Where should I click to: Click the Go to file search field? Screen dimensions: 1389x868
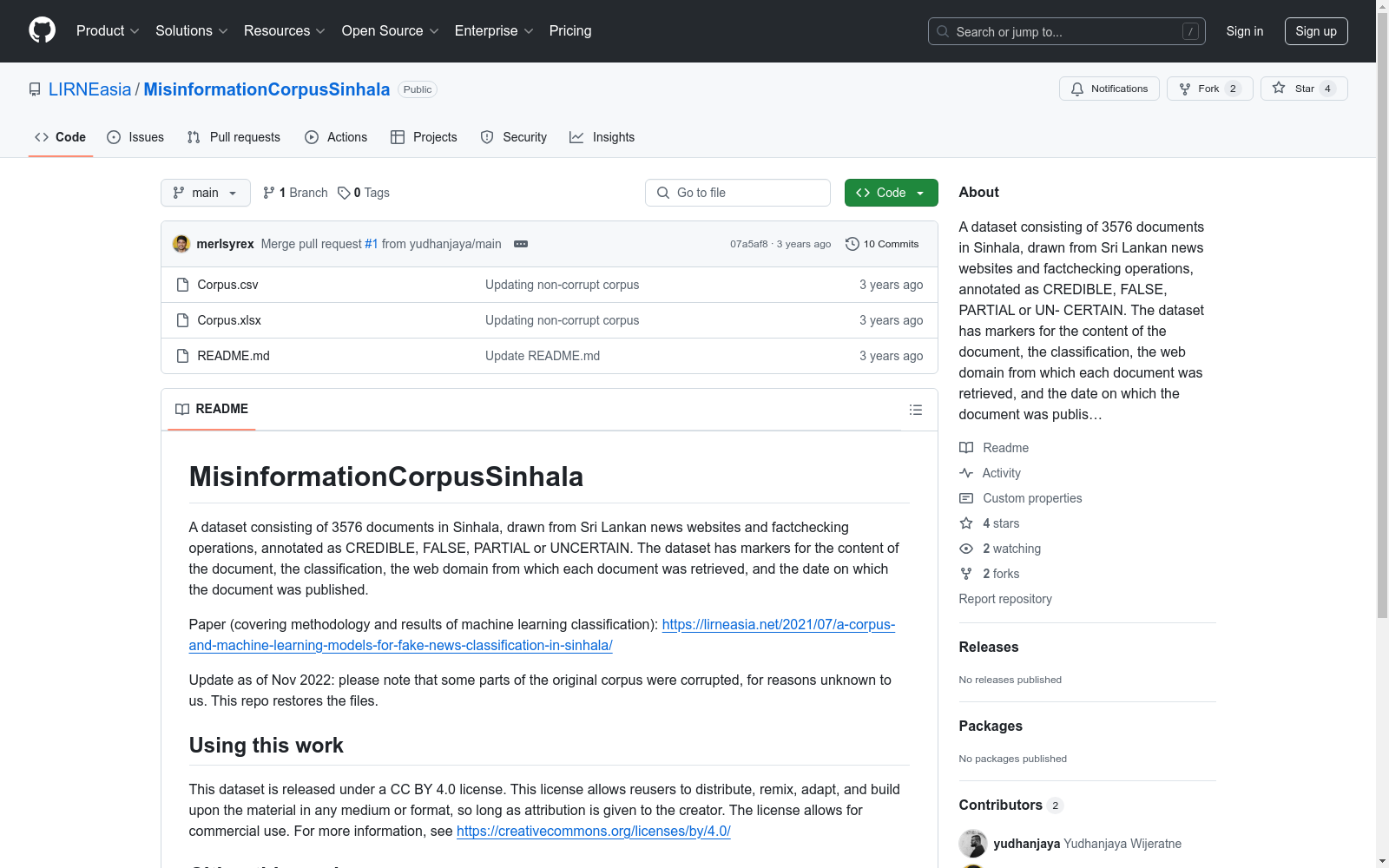(x=738, y=193)
